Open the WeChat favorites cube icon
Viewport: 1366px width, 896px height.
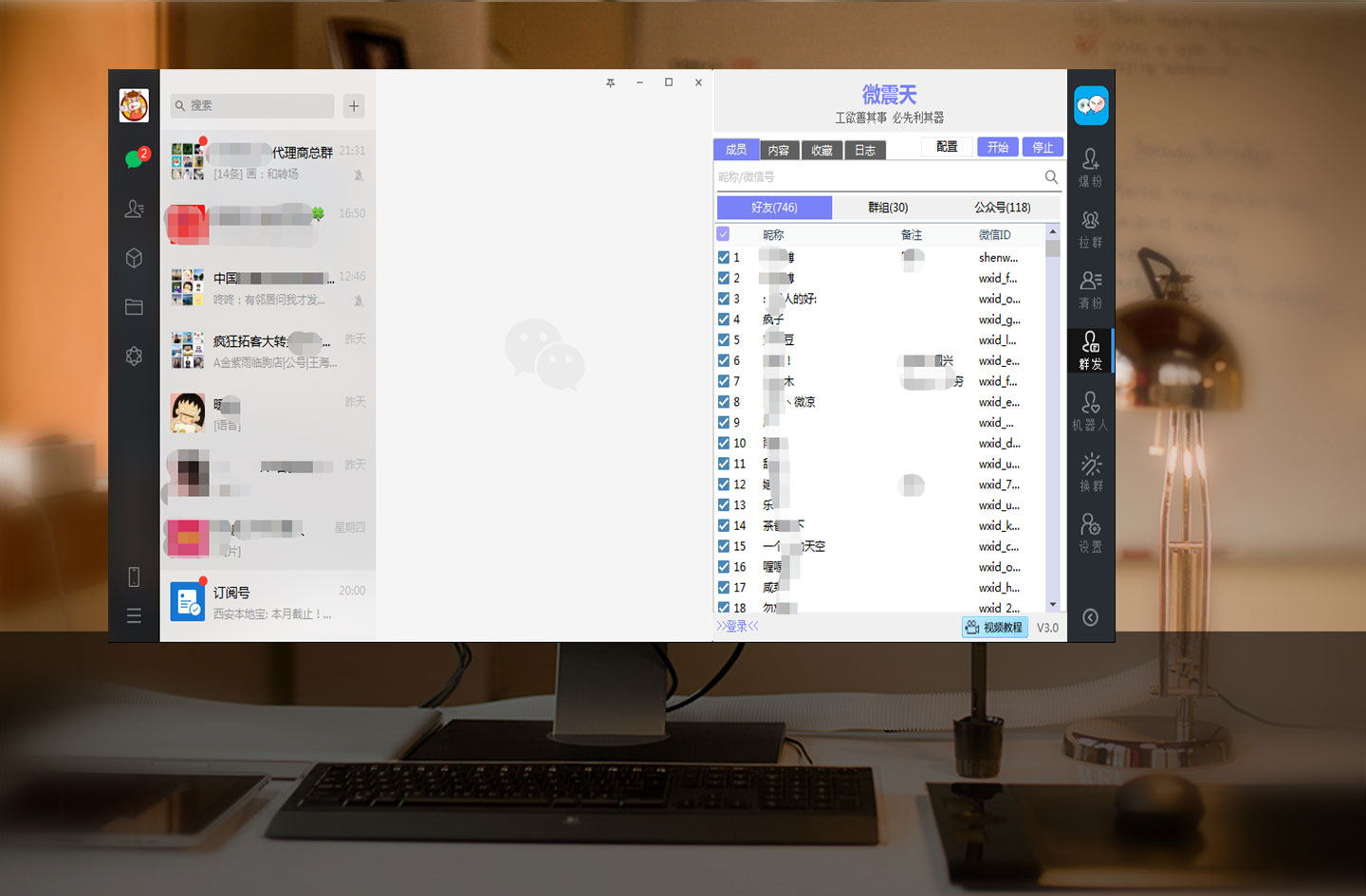click(134, 258)
